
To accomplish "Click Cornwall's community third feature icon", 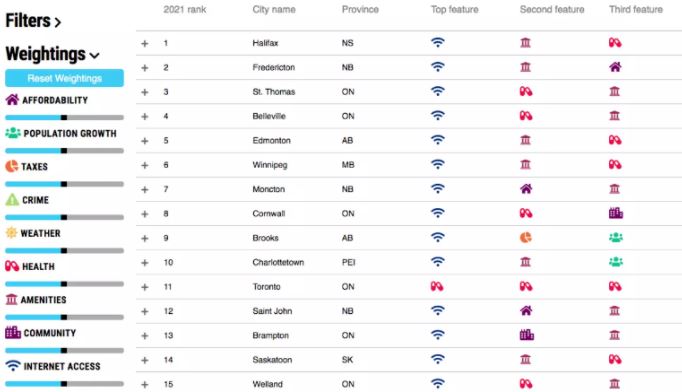I will click(x=616, y=213).
